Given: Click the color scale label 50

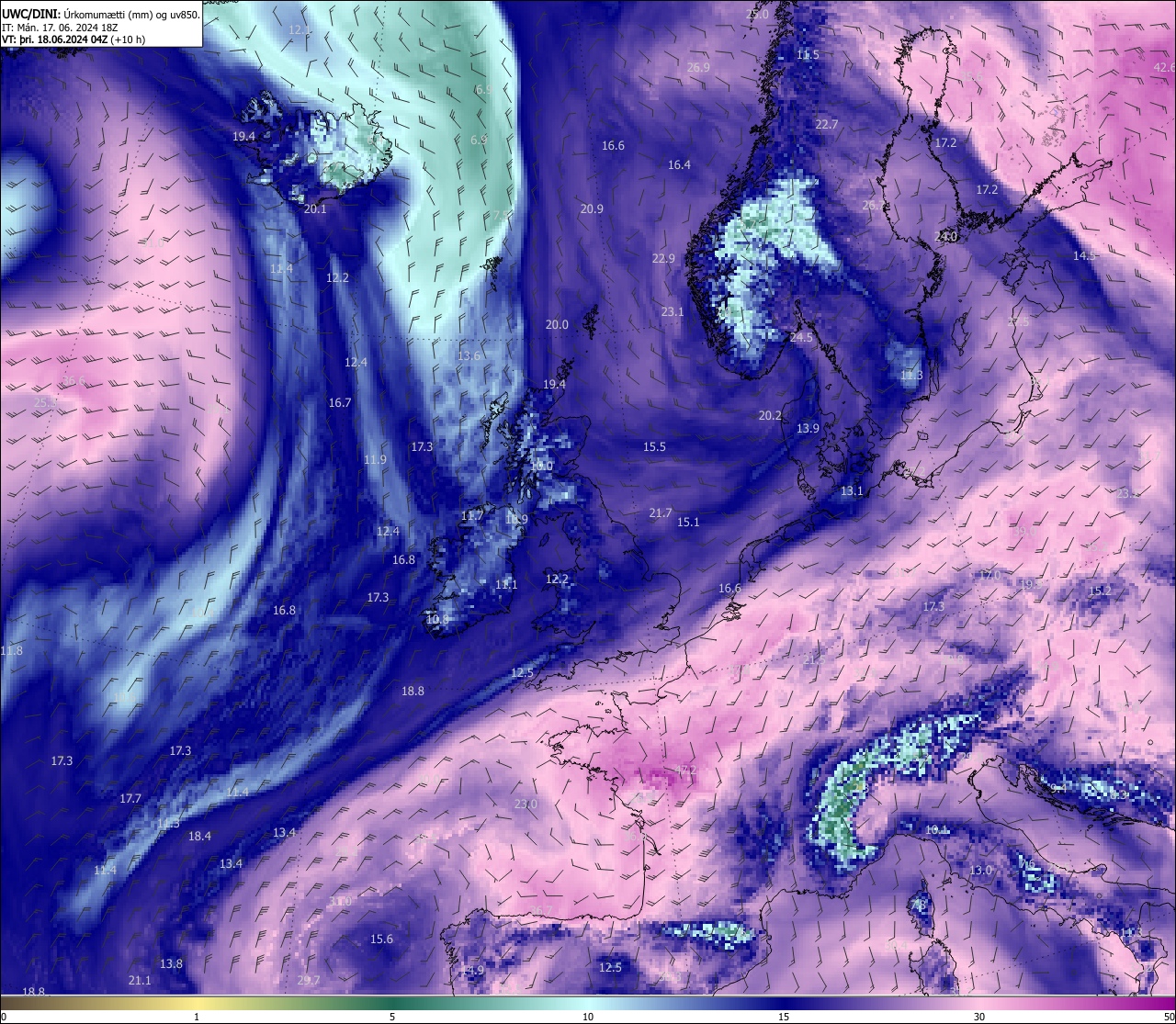Looking at the screenshot, I should (1169, 1017).
